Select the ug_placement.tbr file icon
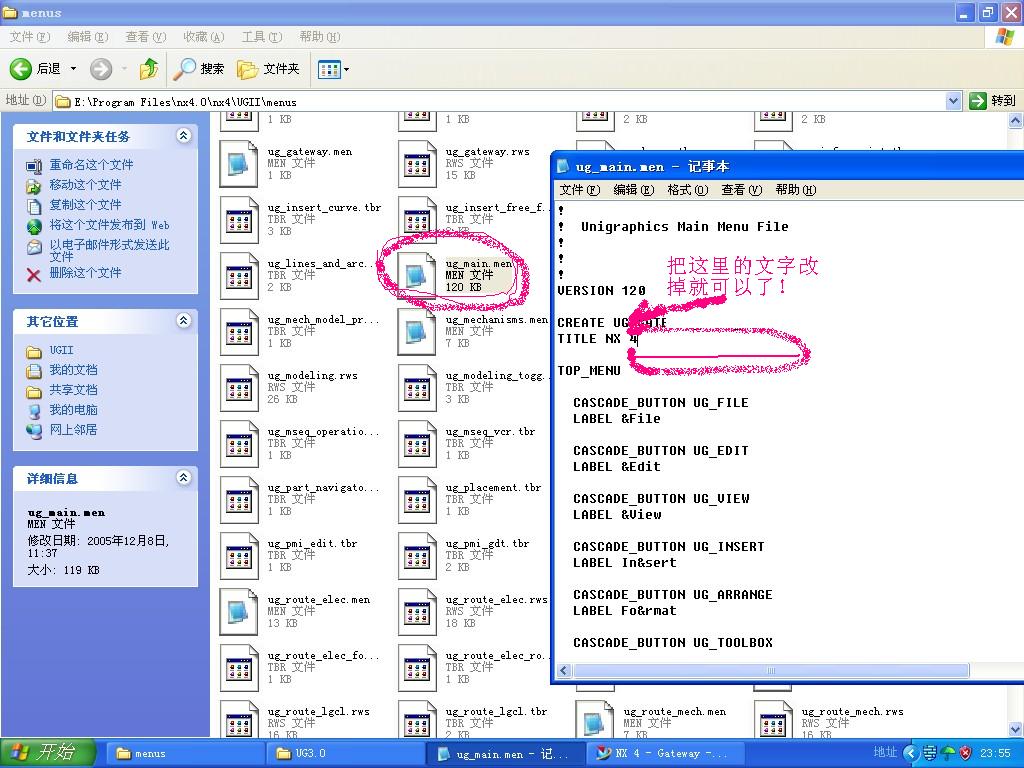The width and height of the screenshot is (1024, 768). click(x=417, y=500)
